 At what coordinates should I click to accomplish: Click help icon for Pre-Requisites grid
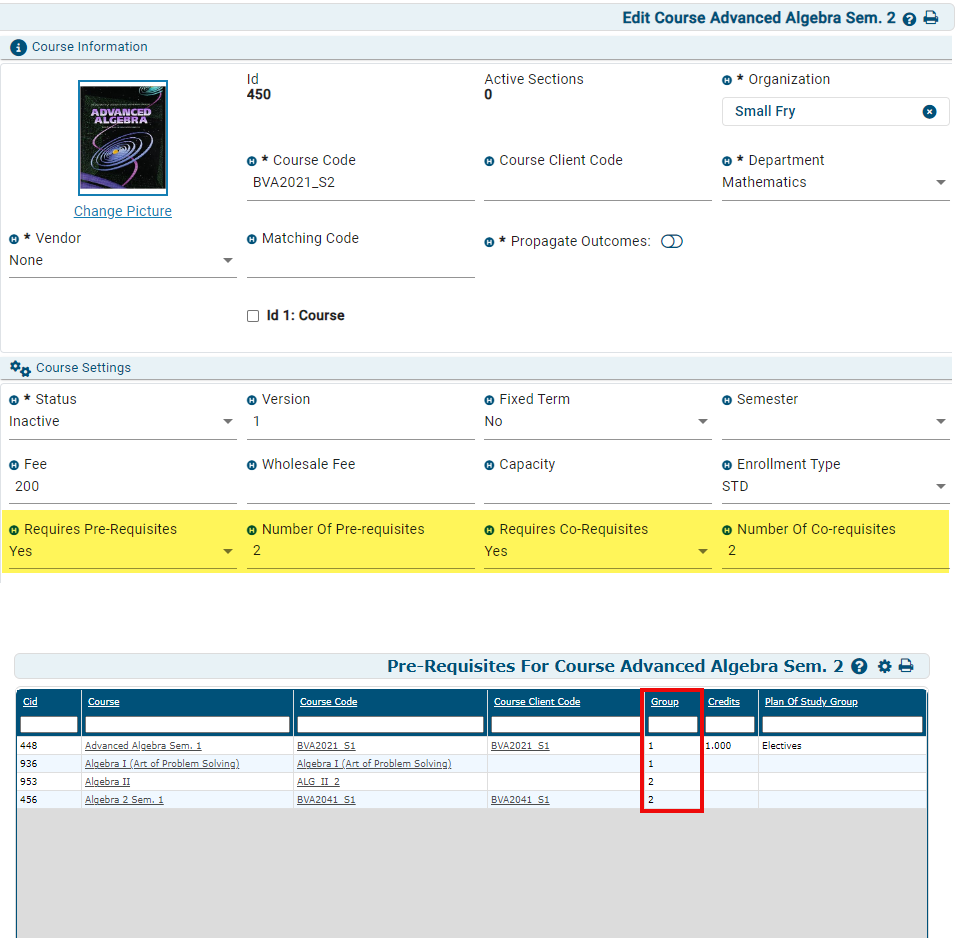[x=858, y=667]
